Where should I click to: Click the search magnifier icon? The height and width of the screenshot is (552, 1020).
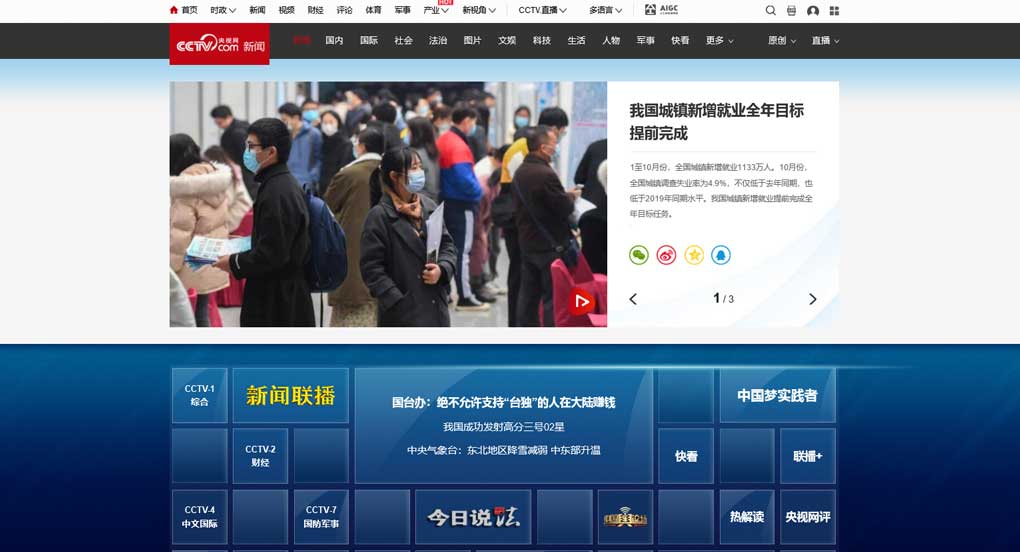[770, 10]
